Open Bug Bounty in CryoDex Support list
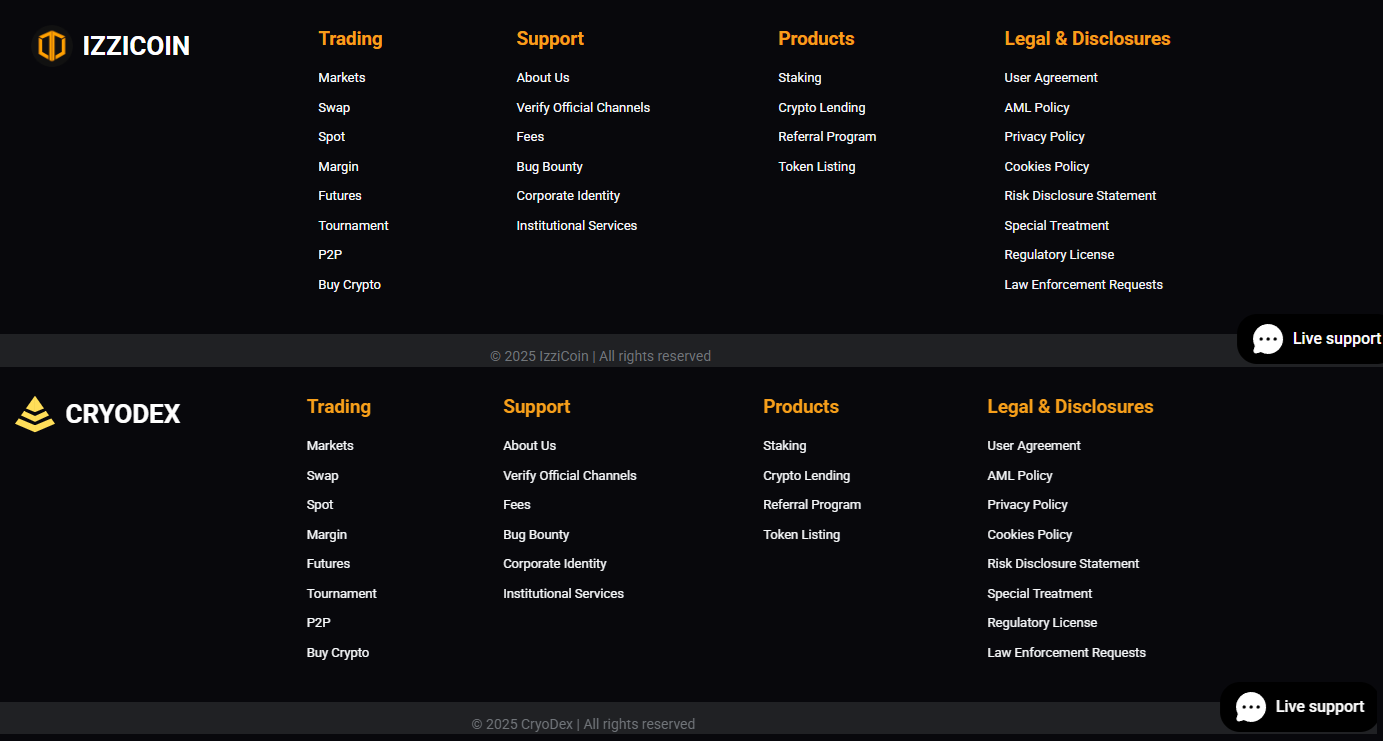The width and height of the screenshot is (1383, 741). click(536, 535)
